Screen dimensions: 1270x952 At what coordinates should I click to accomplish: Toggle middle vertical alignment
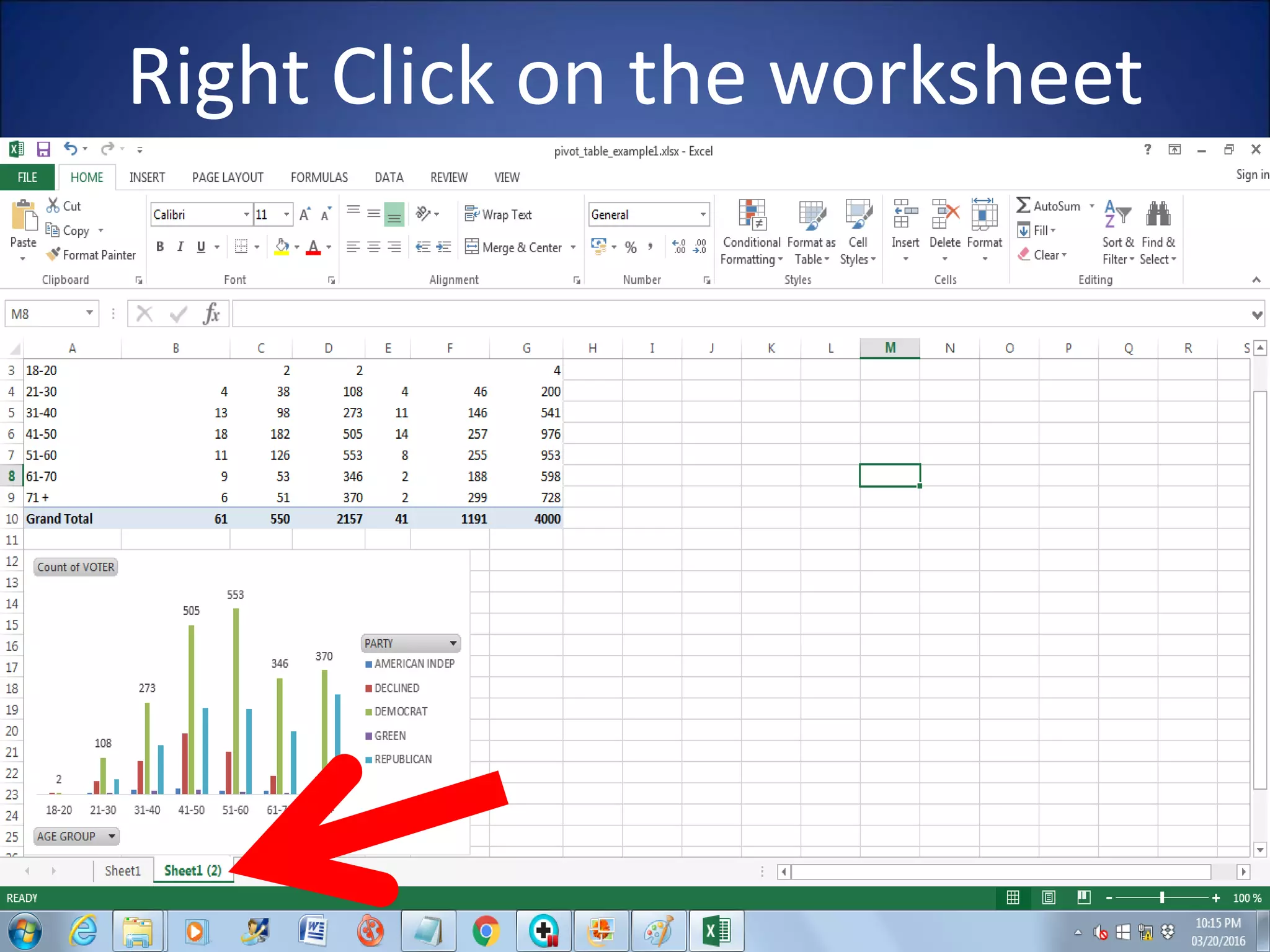373,214
